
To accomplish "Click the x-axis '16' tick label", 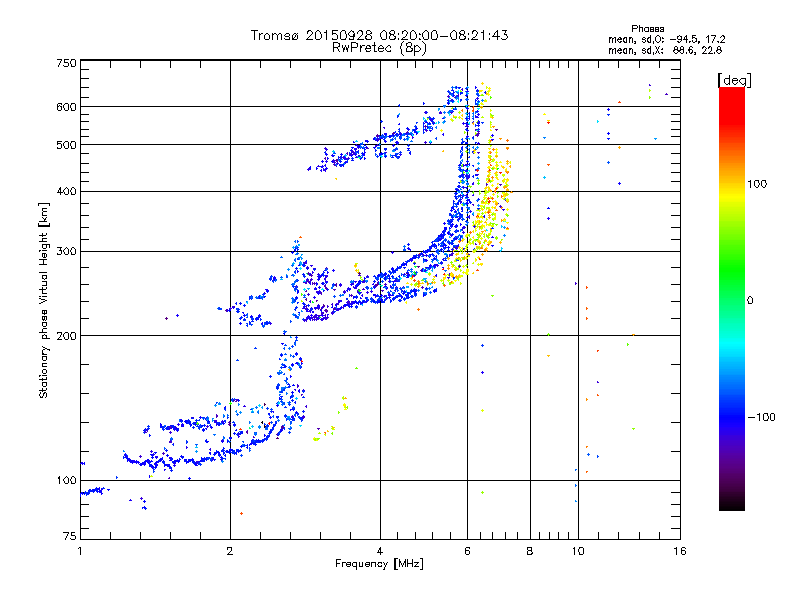I will point(680,551).
